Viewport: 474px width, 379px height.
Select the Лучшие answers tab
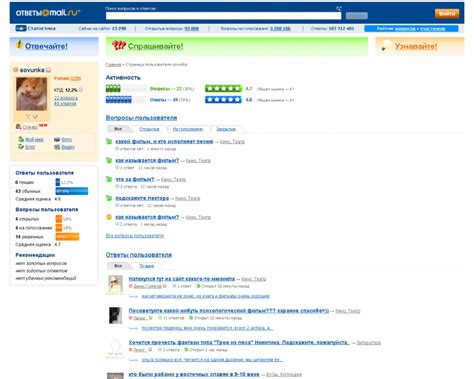(147, 266)
